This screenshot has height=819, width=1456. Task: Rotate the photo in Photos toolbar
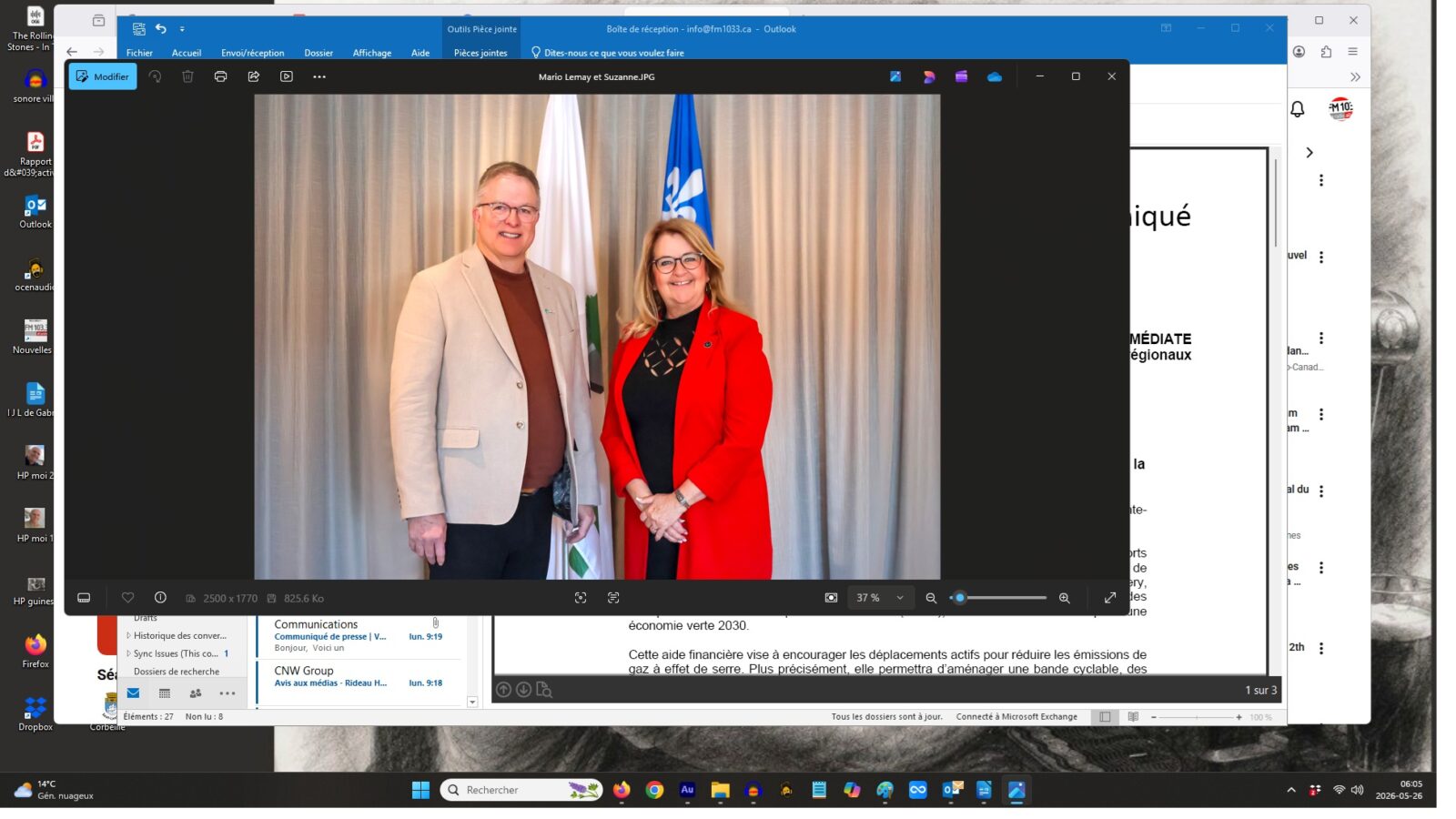(x=156, y=76)
